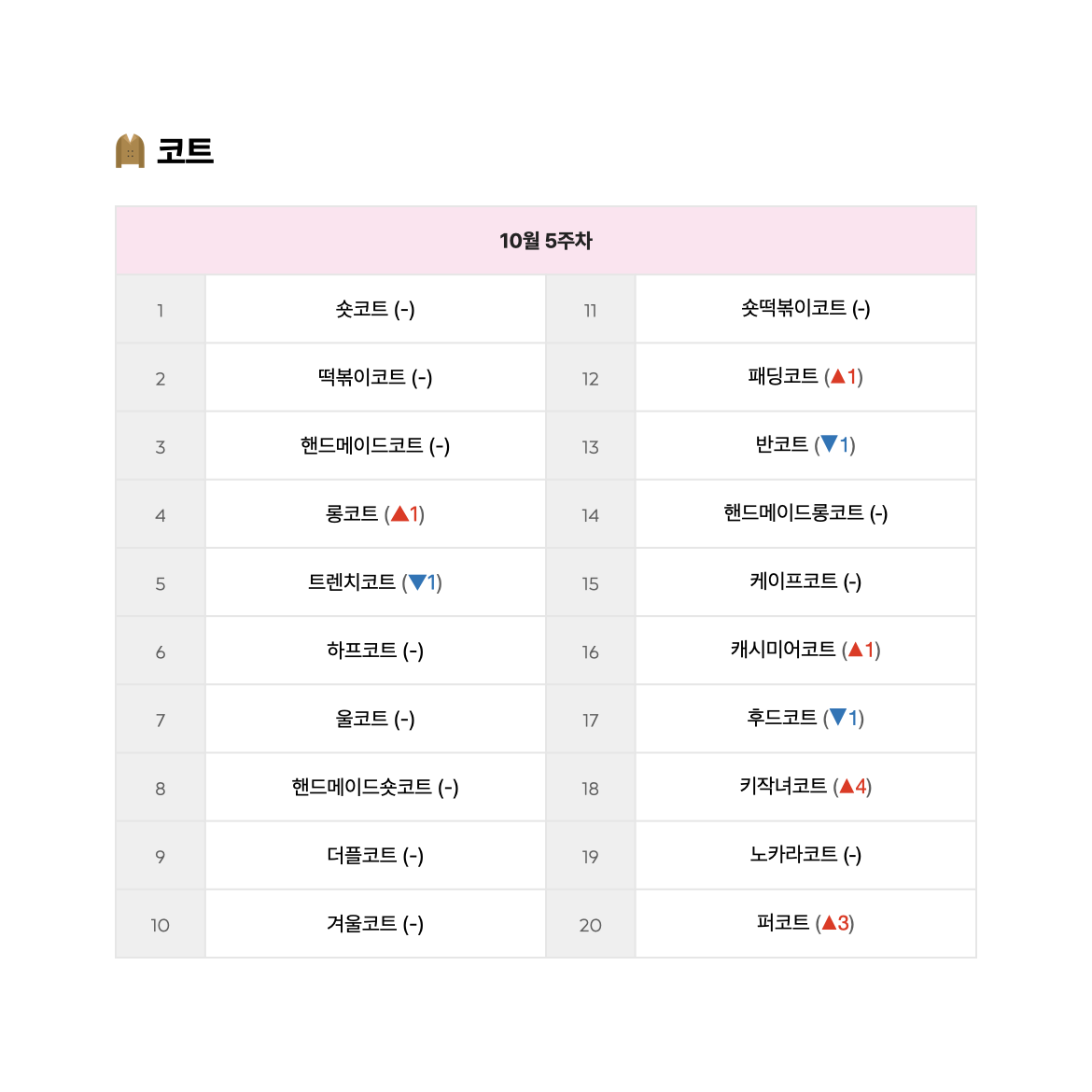This screenshot has width=1092, height=1092.
Task: Click the red up arrow beside 키작녀코트
Action: point(847,786)
